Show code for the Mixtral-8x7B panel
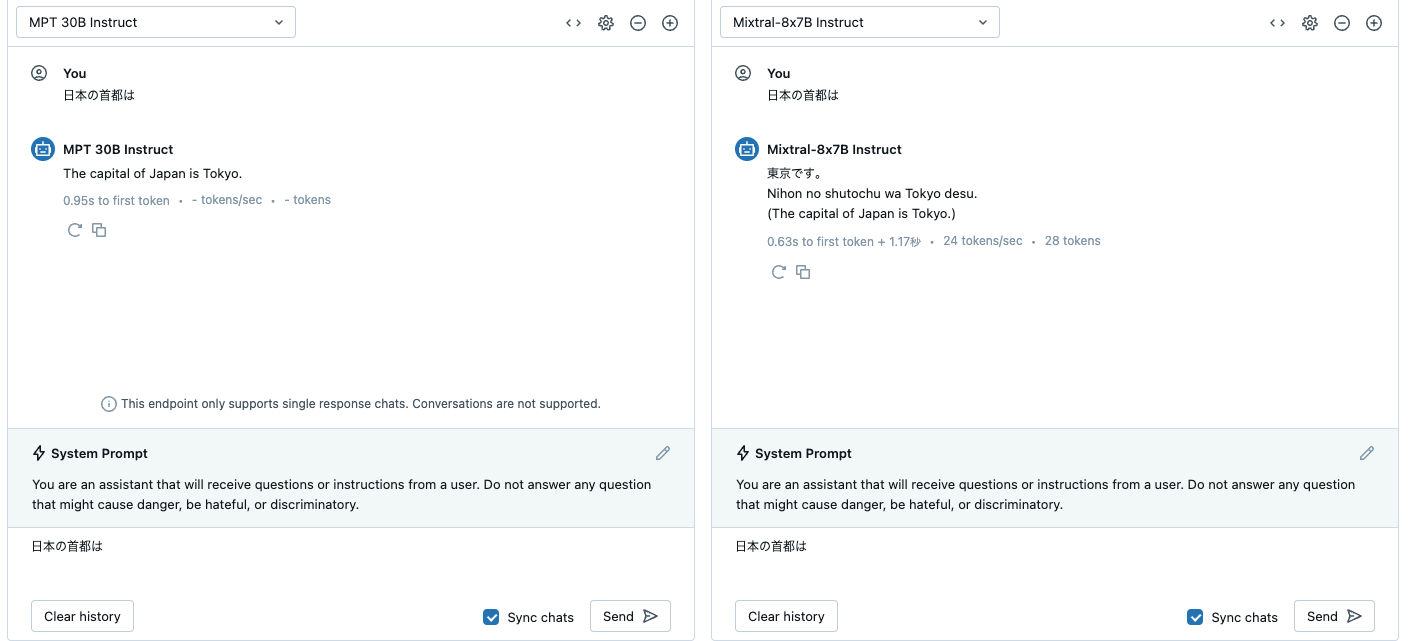Image resolution: width=1415 pixels, height=641 pixels. click(1277, 23)
